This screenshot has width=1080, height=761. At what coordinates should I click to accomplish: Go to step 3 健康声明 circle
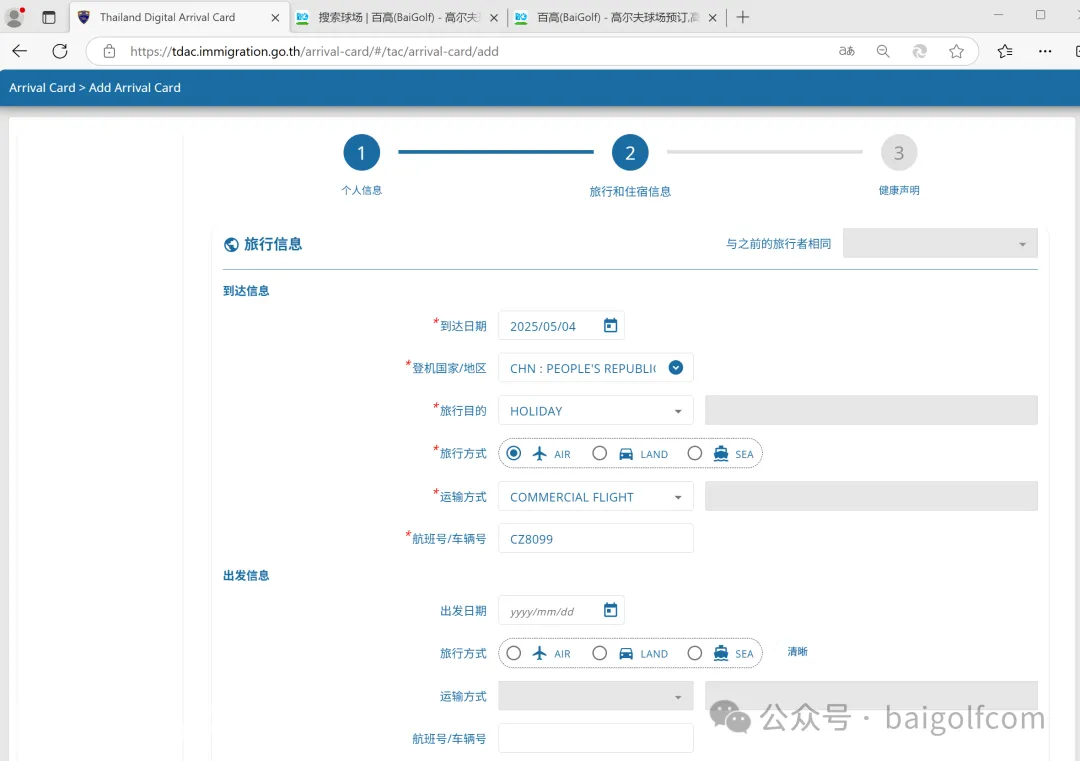coord(898,153)
